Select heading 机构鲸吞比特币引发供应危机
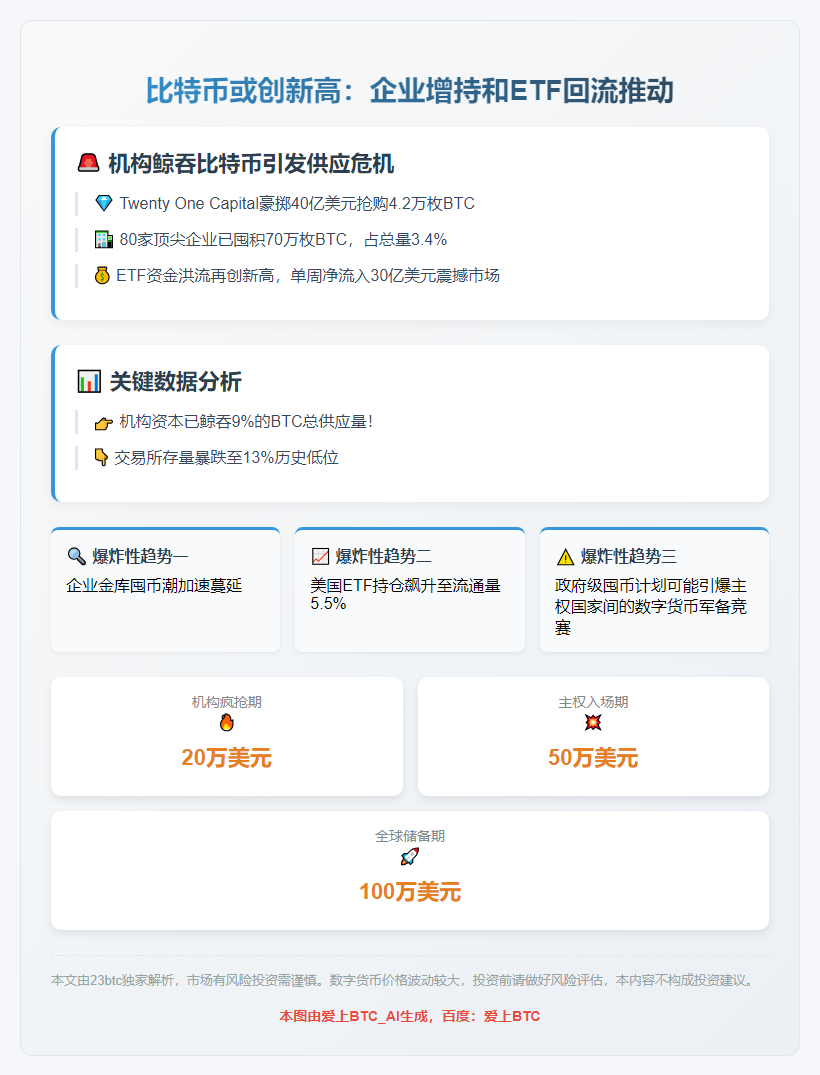 pos(251,164)
